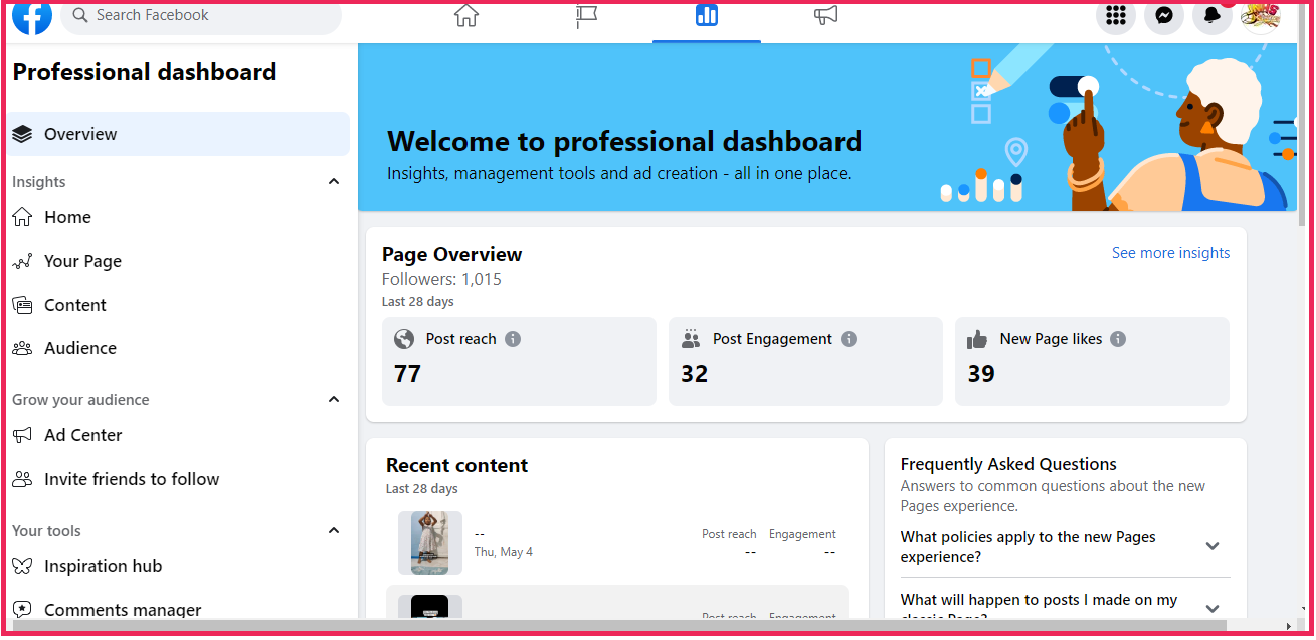Viewport: 1316px width, 640px height.
Task: Click the megaphone icon beside Ad Center
Action: tap(22, 435)
